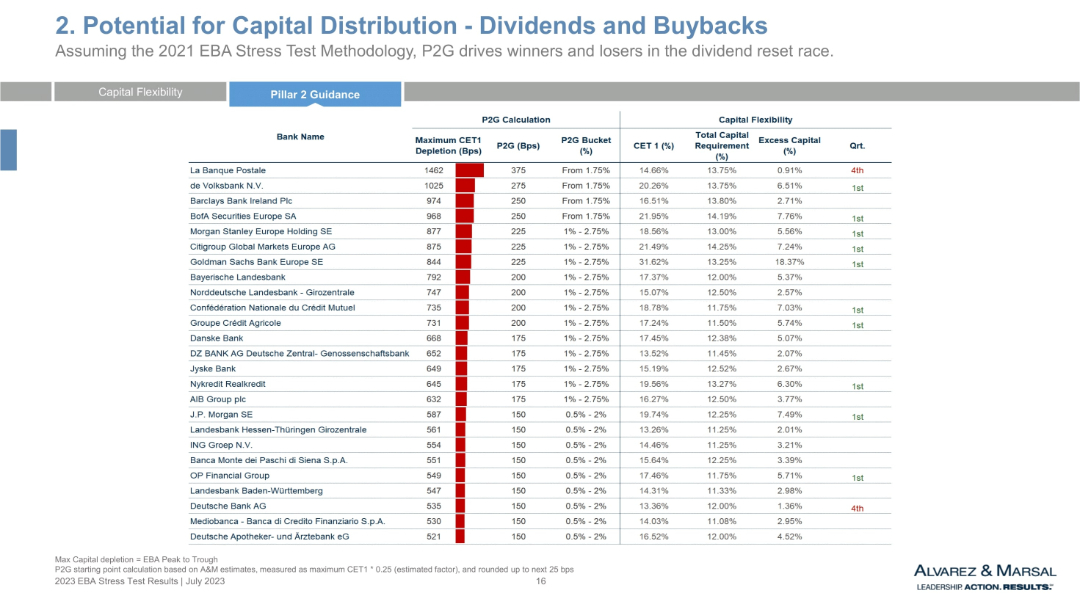Select Landesbank Baden-Württemberg row name

(x=256, y=491)
